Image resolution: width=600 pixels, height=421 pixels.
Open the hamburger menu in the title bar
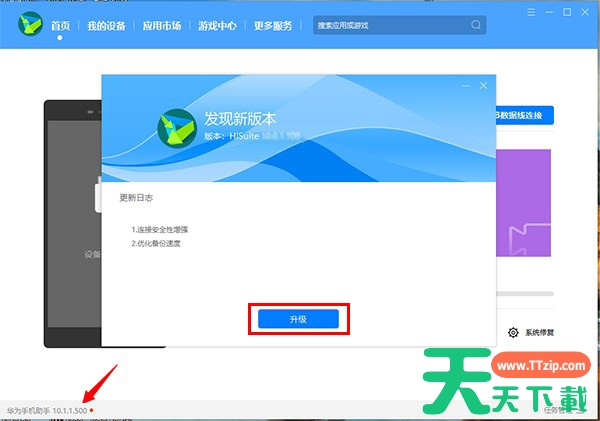531,12
